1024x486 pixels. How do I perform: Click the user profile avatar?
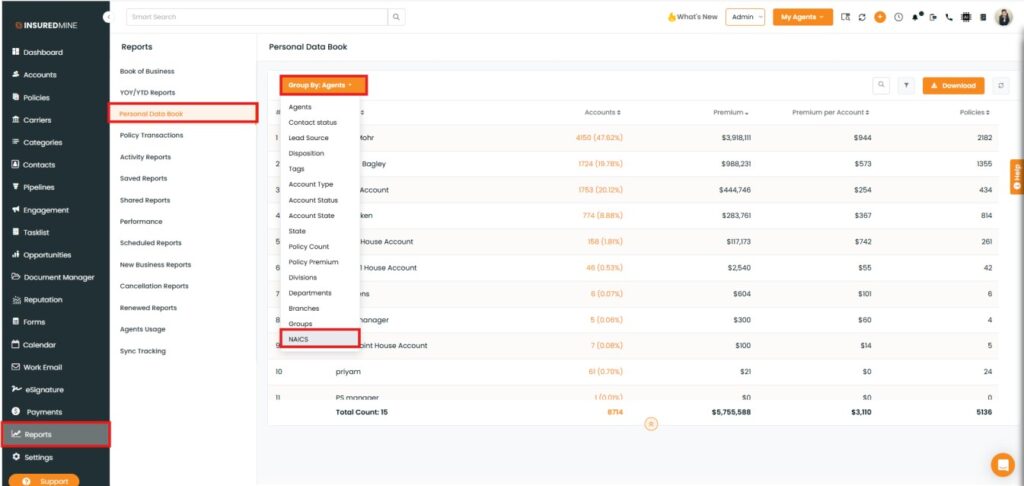[1003, 17]
